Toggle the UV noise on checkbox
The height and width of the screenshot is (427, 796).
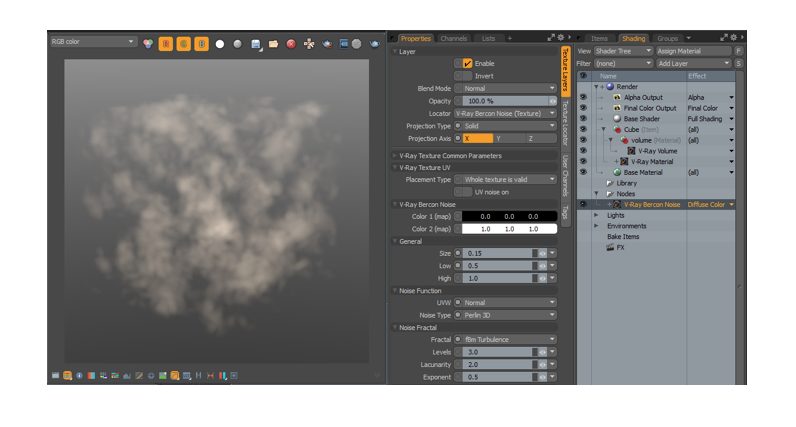point(468,192)
